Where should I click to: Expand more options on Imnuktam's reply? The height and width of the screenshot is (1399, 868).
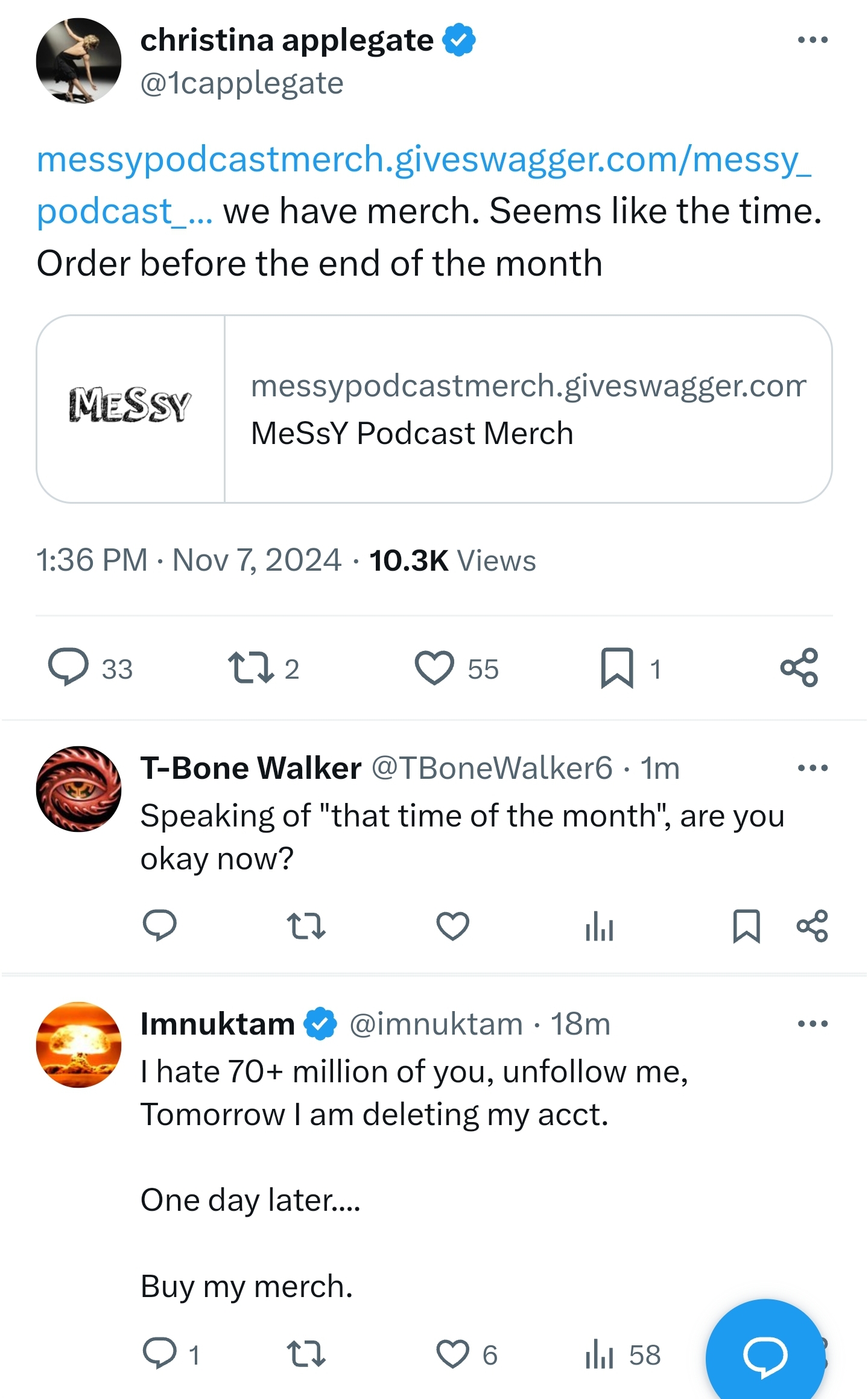click(813, 1024)
